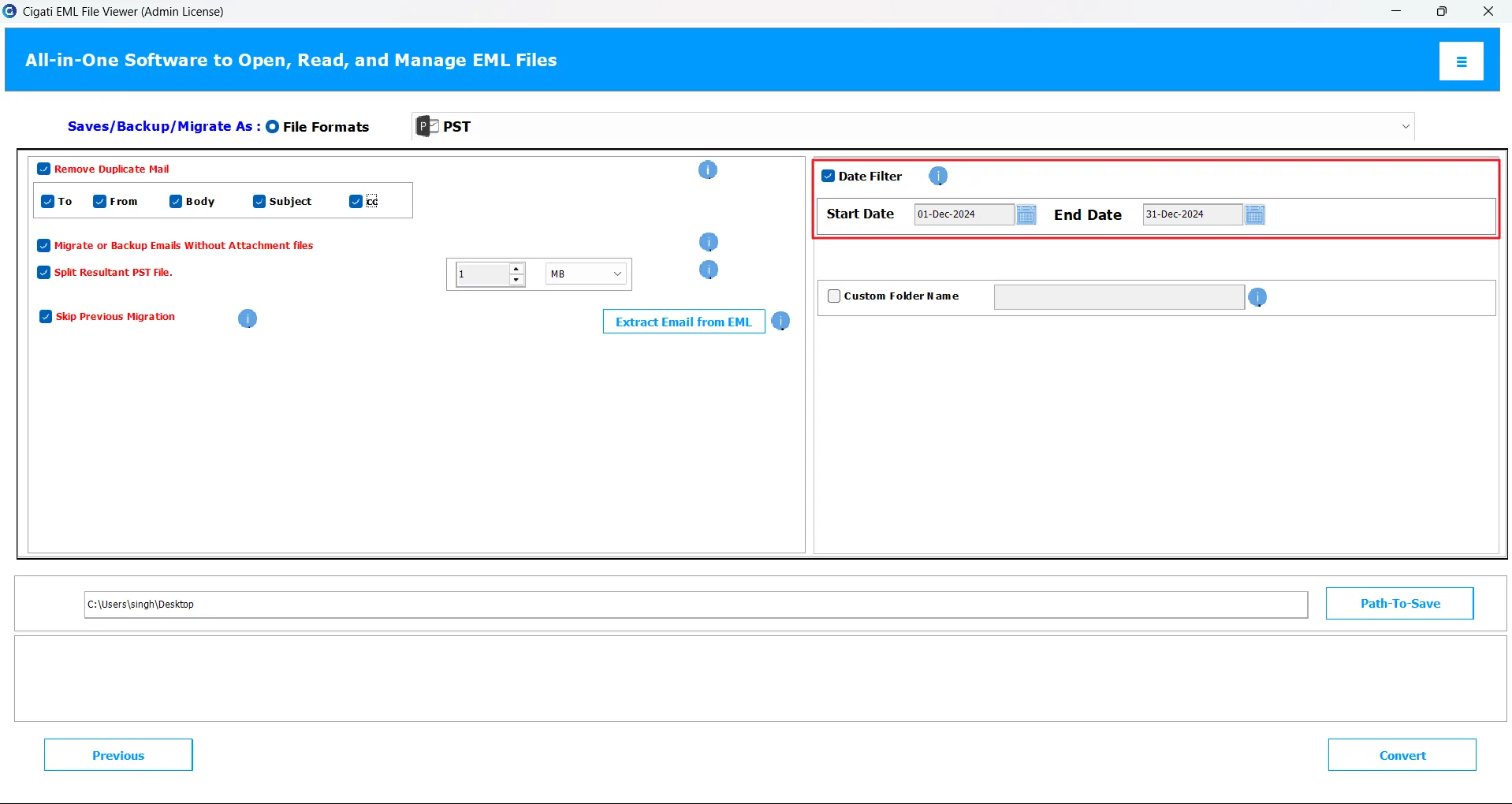
Task: Click the info icon next to Date Filter
Action: coord(938,177)
